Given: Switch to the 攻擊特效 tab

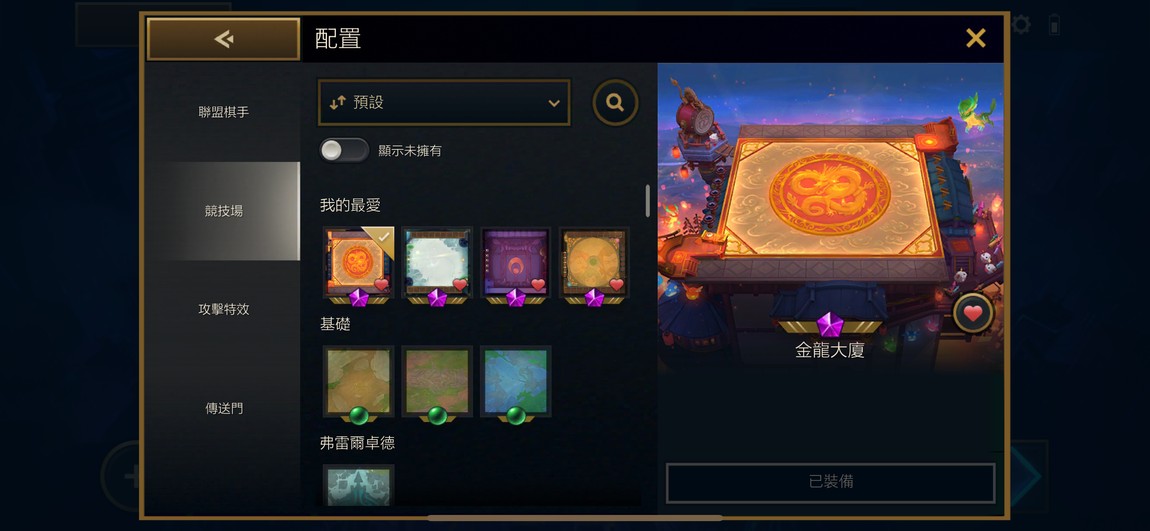Looking at the screenshot, I should pyautogui.click(x=224, y=310).
